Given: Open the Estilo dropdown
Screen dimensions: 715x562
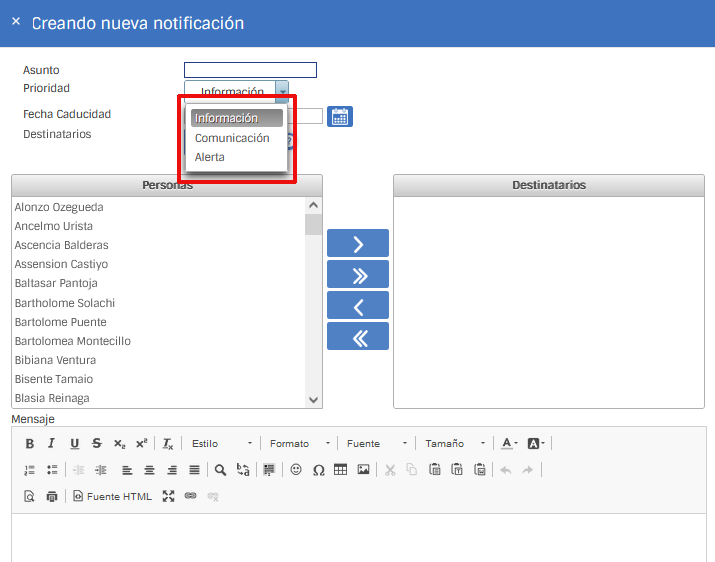Looking at the screenshot, I should (222, 443).
